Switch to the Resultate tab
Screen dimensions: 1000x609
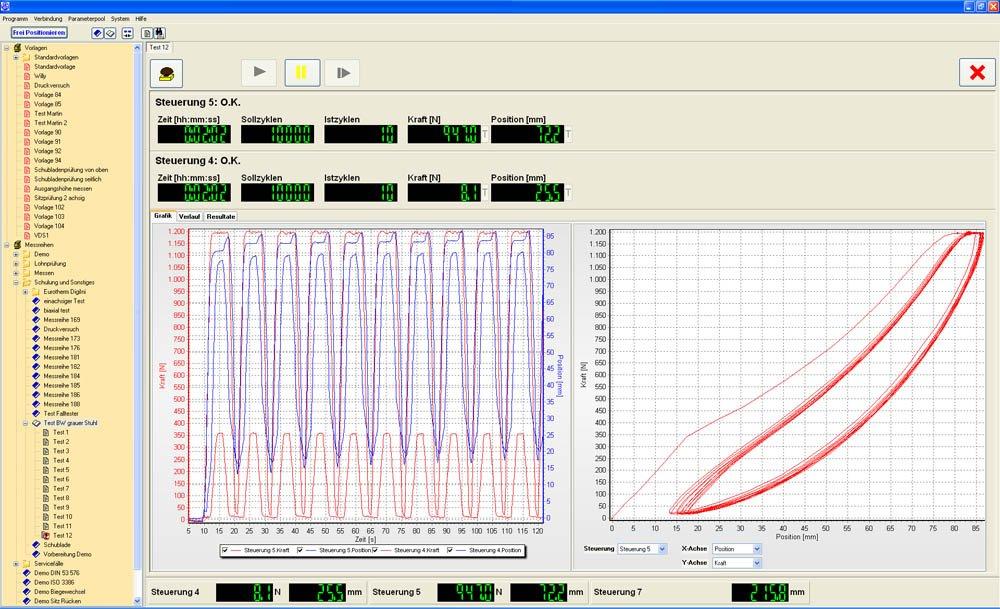pyautogui.click(x=221, y=216)
